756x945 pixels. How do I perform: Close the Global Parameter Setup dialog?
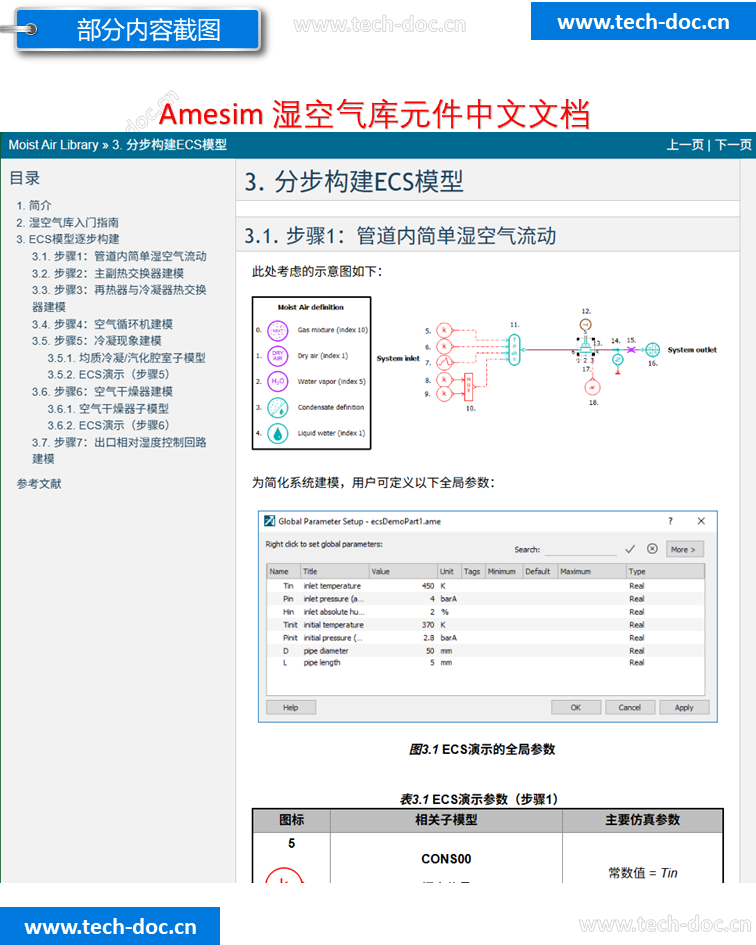click(x=701, y=521)
